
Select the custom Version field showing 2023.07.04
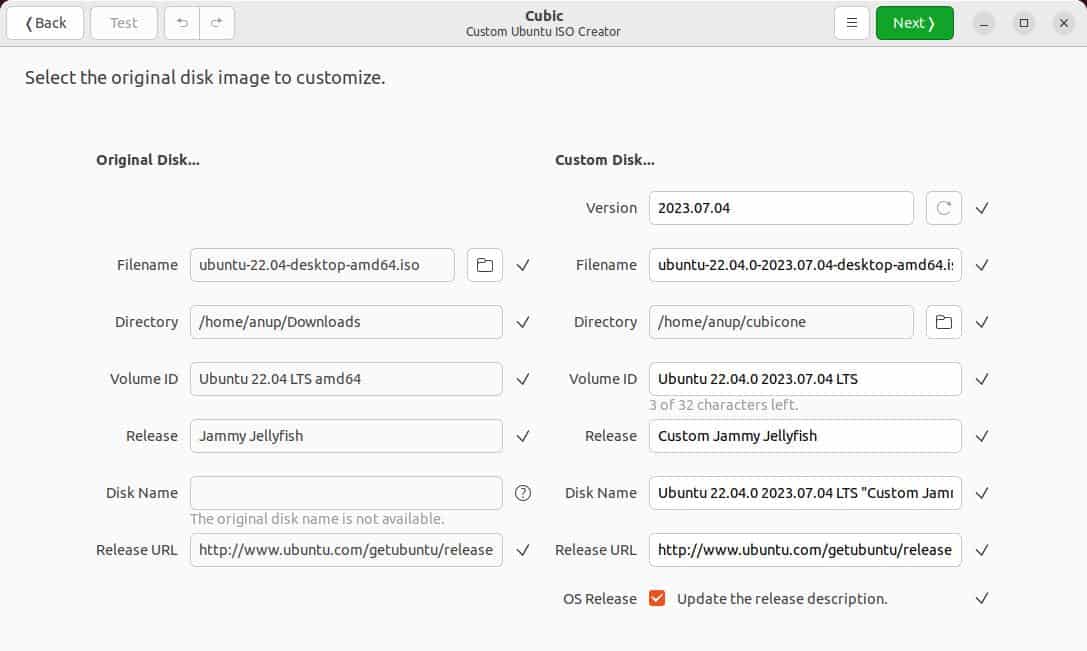(x=780, y=208)
